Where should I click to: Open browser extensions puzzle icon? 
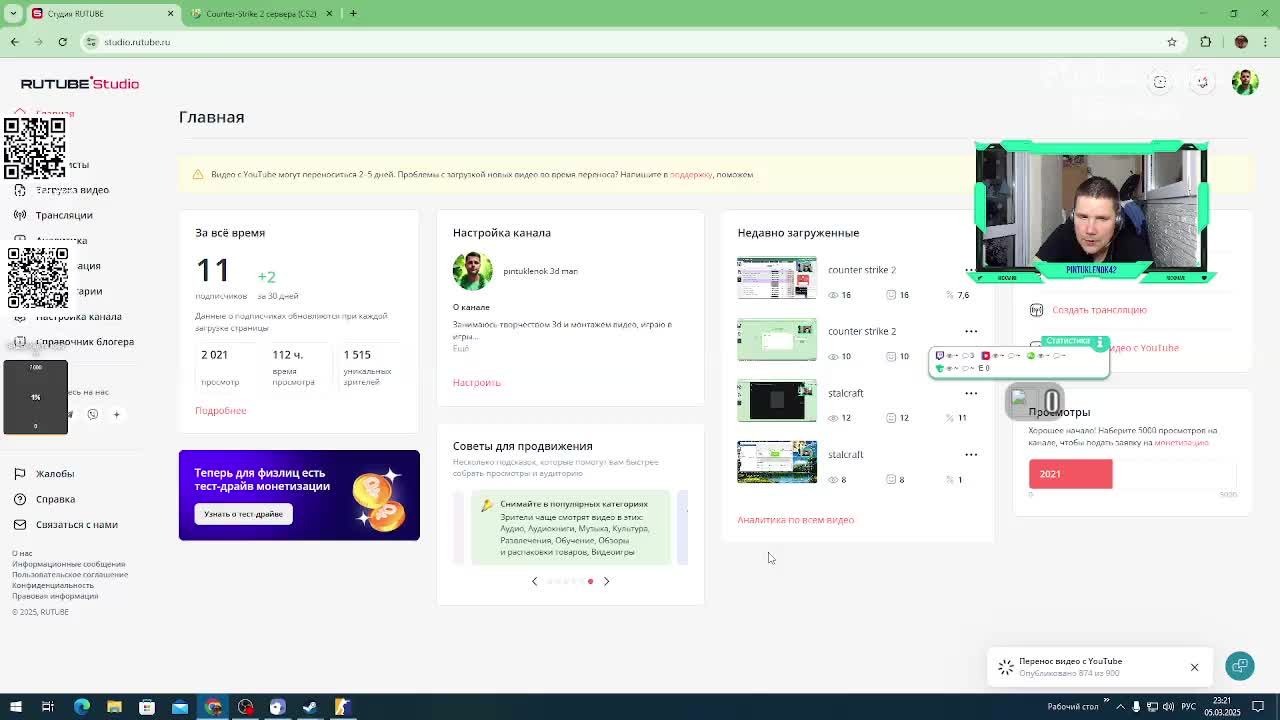1206,42
